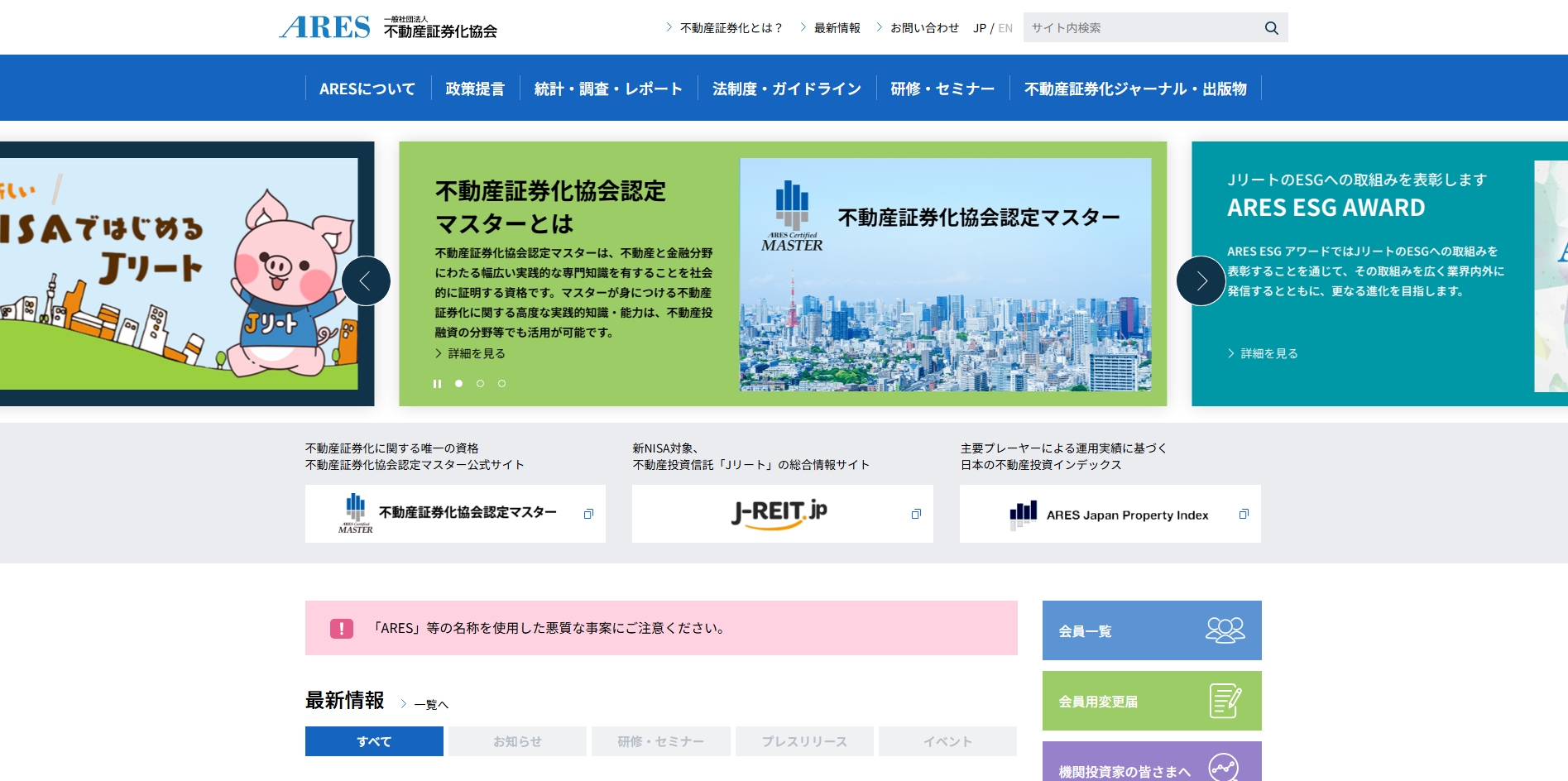The width and height of the screenshot is (1568, 781).
Task: Click the Tokyo skyline マスター image
Action: [x=946, y=275]
